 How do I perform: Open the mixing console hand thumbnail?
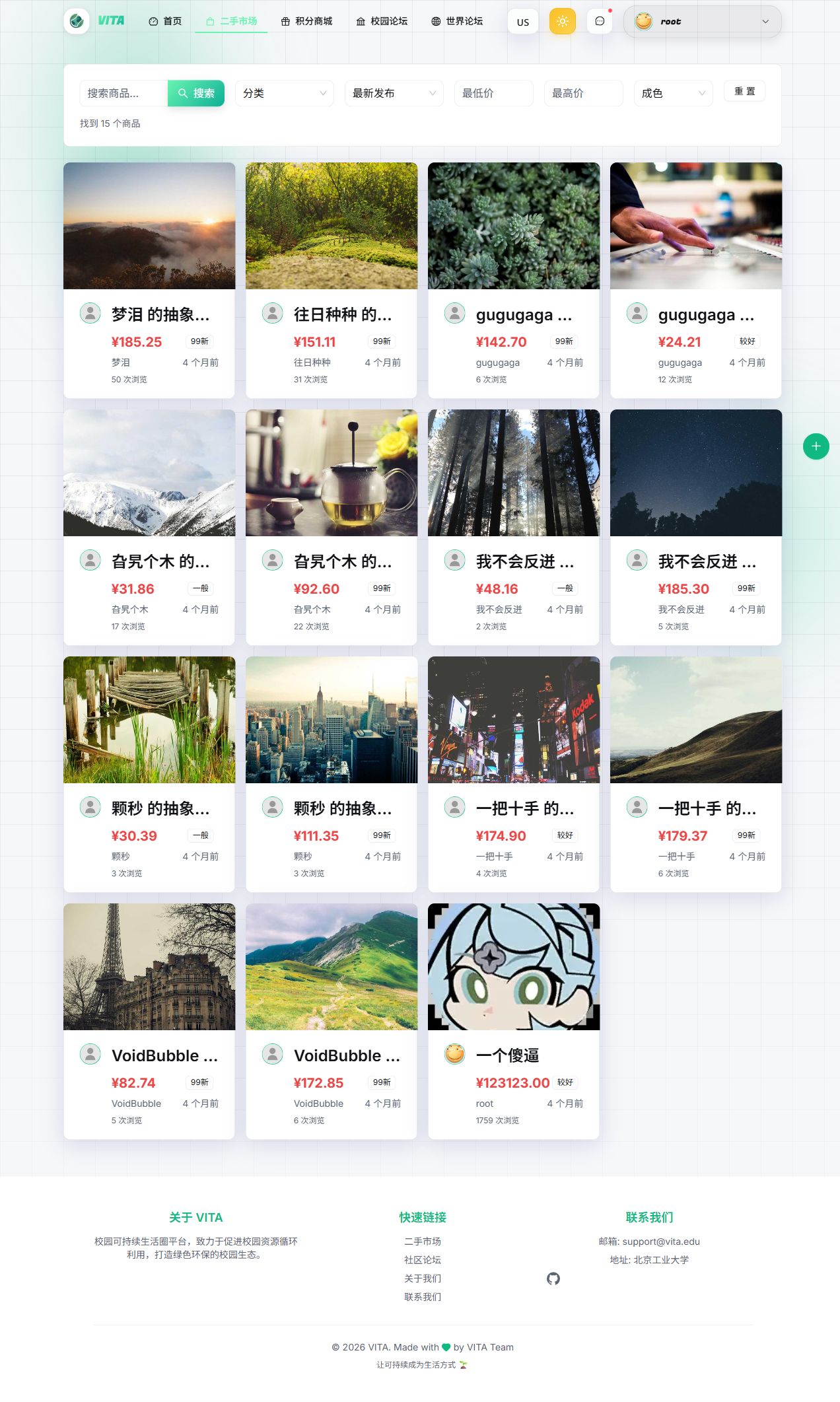coord(696,226)
